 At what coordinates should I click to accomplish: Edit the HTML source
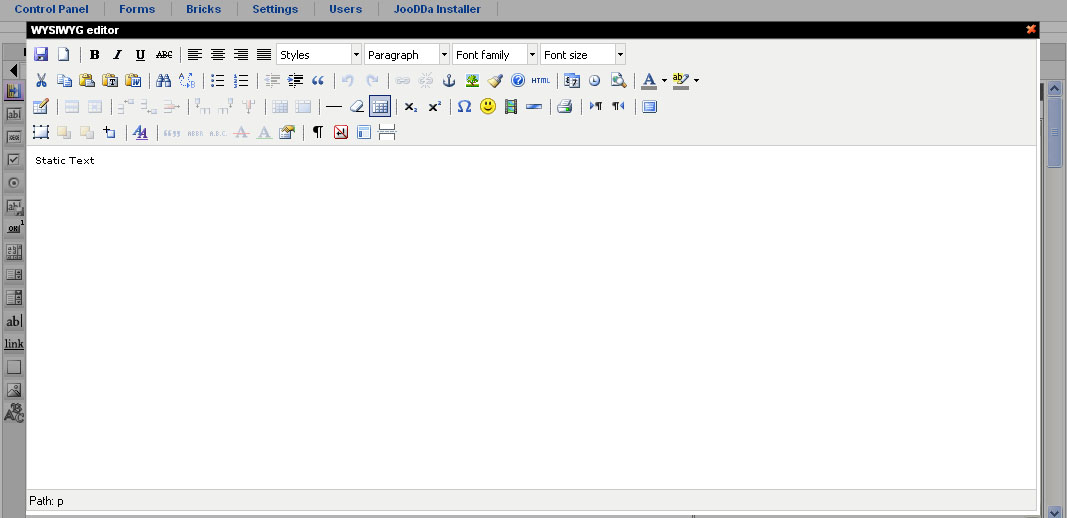[541, 80]
